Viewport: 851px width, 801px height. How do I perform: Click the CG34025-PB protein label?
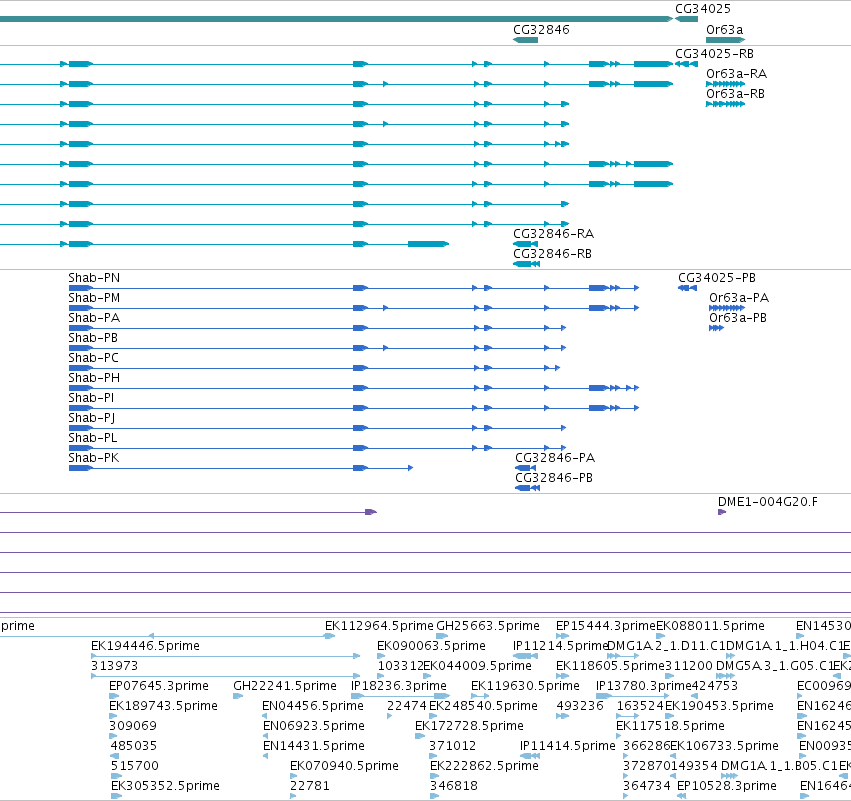tap(716, 278)
